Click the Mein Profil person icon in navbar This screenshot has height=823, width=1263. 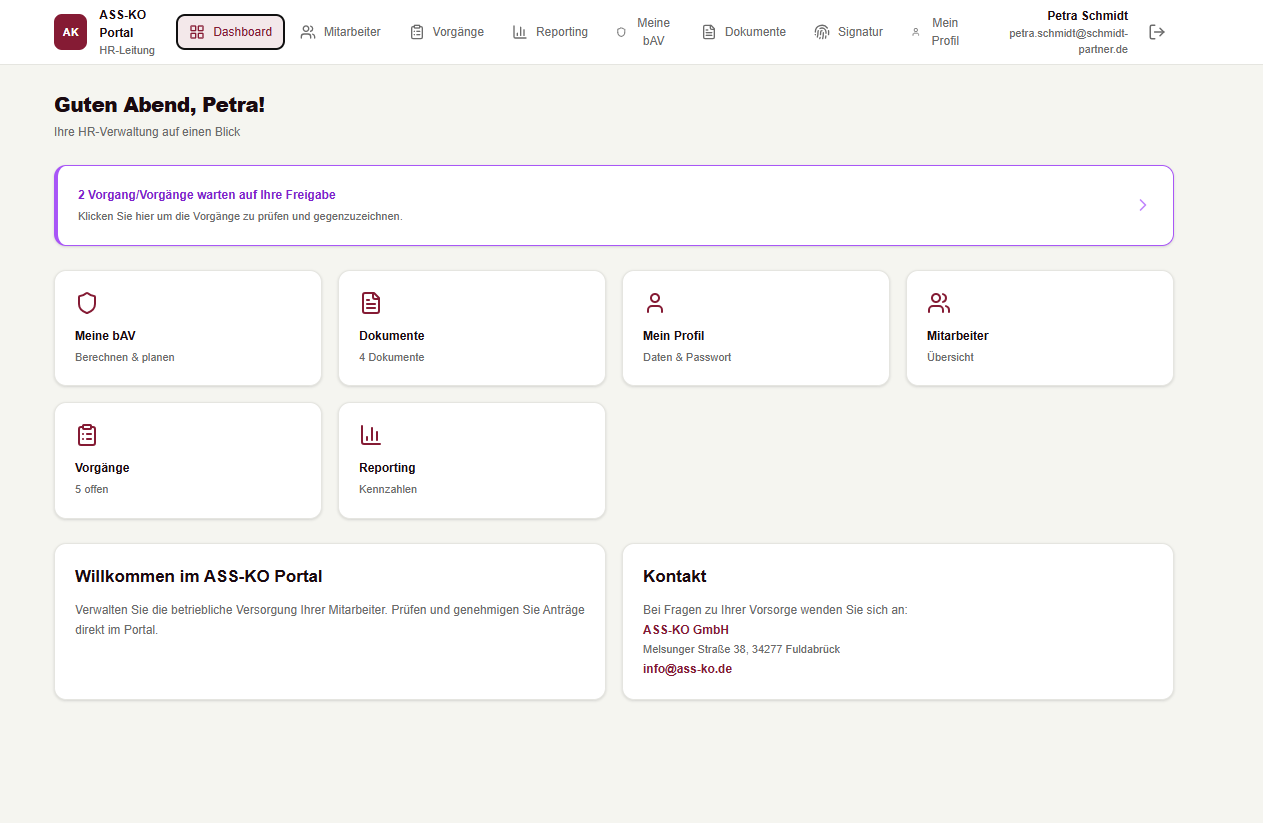(x=915, y=32)
